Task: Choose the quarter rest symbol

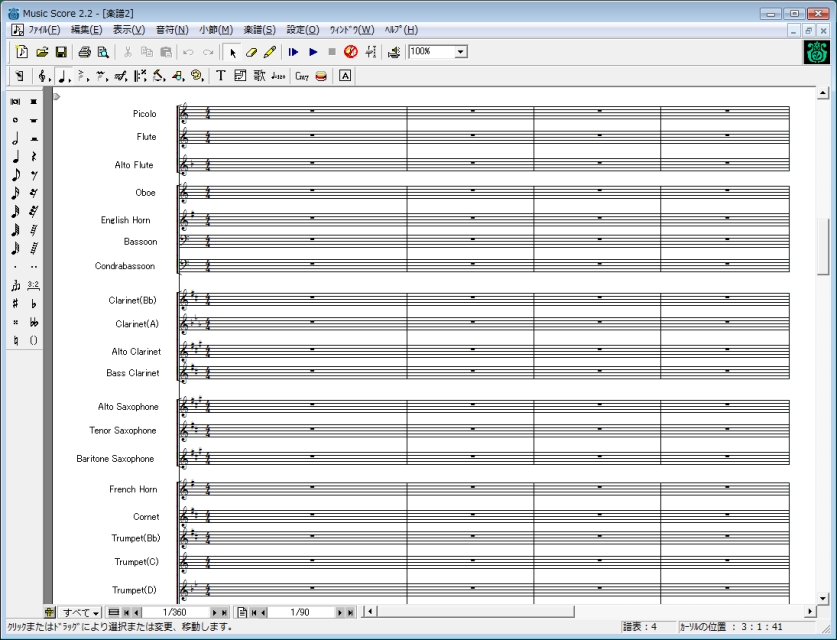Action: [34, 157]
